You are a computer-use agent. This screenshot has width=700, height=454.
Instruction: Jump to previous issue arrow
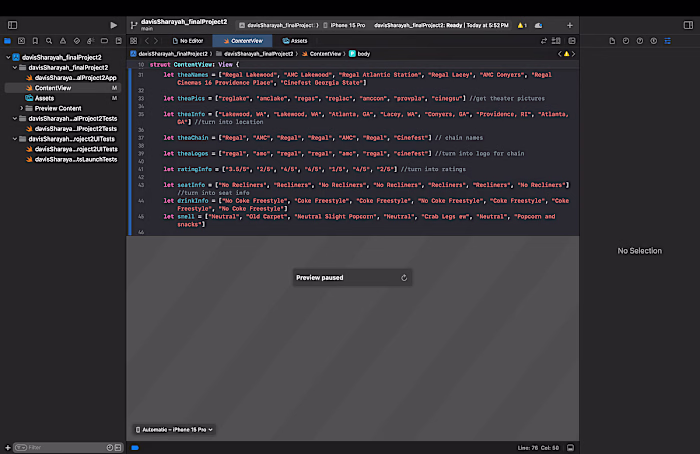click(559, 54)
